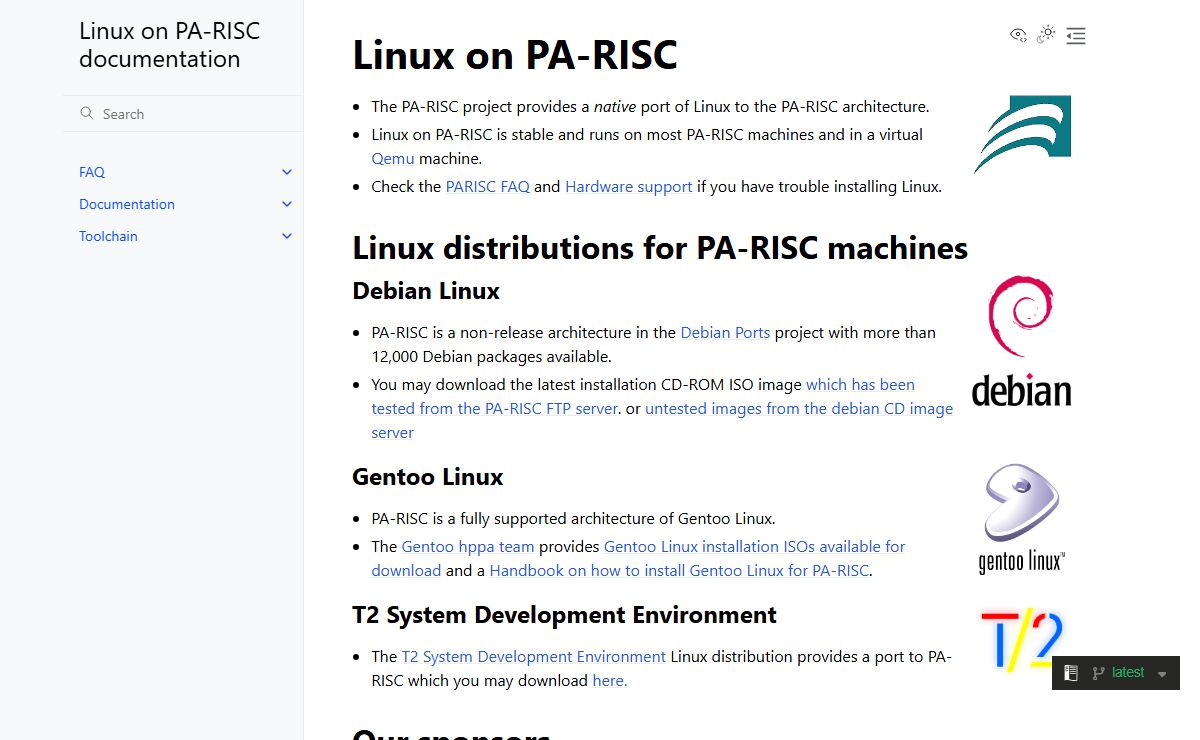Image resolution: width=1200 pixels, height=740 pixels.
Task: Click the magnifier search icon
Action: pos(87,113)
